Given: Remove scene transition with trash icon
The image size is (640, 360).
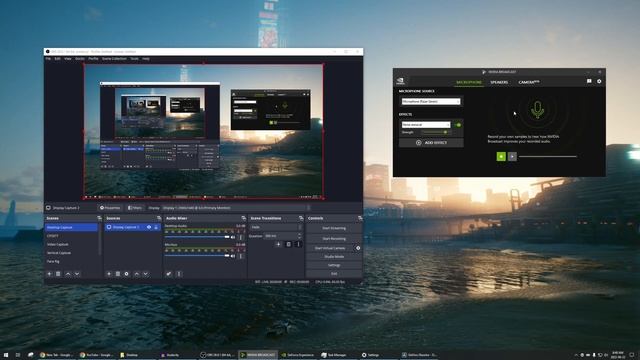Looking at the screenshot, I should point(289,244).
